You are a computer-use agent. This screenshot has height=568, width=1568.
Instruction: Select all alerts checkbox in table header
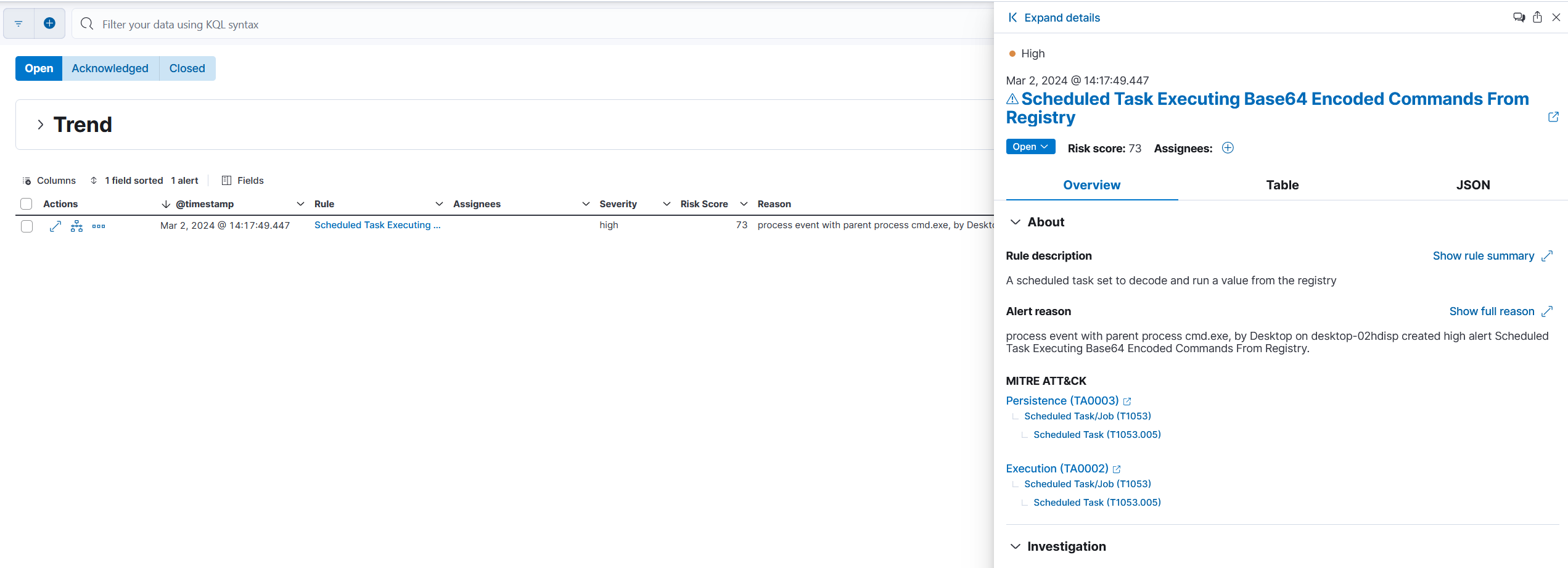[x=27, y=204]
